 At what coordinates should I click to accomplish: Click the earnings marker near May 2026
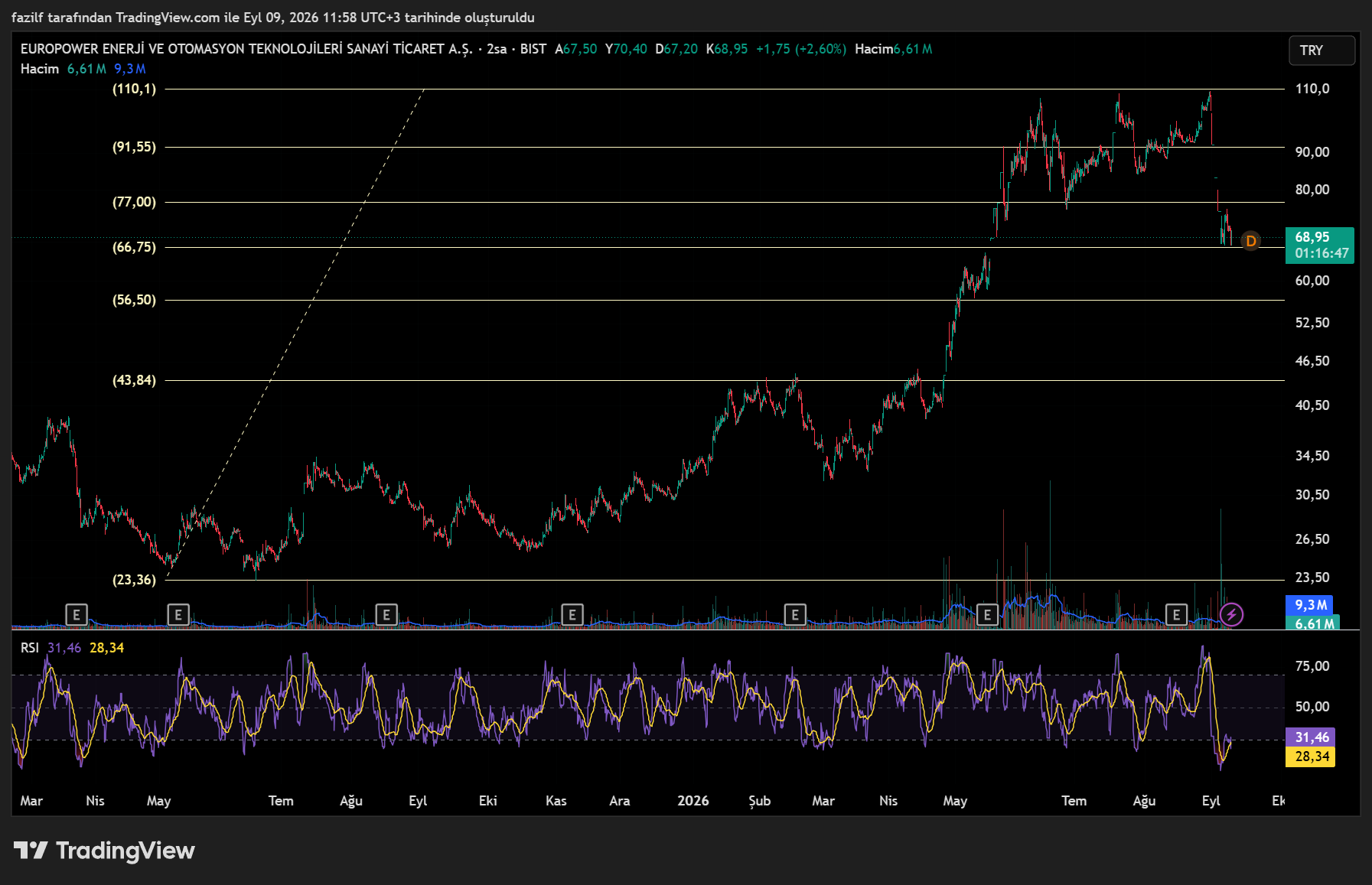point(988,614)
